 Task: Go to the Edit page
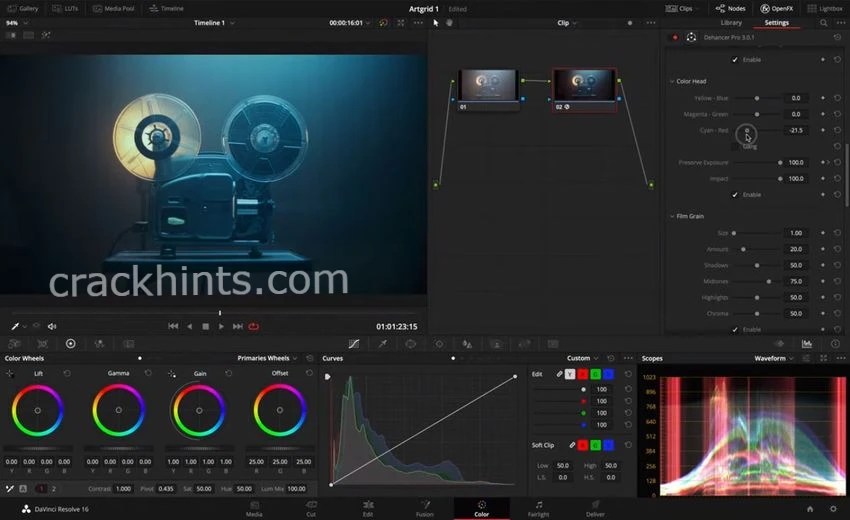pyautogui.click(x=368, y=509)
